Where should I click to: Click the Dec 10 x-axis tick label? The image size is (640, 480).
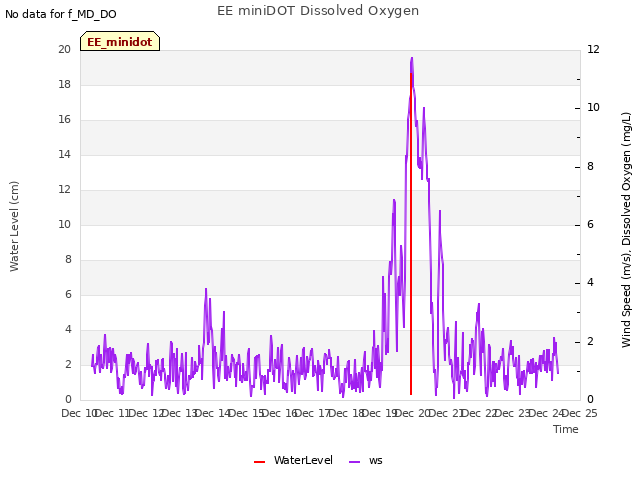pyautogui.click(x=79, y=413)
